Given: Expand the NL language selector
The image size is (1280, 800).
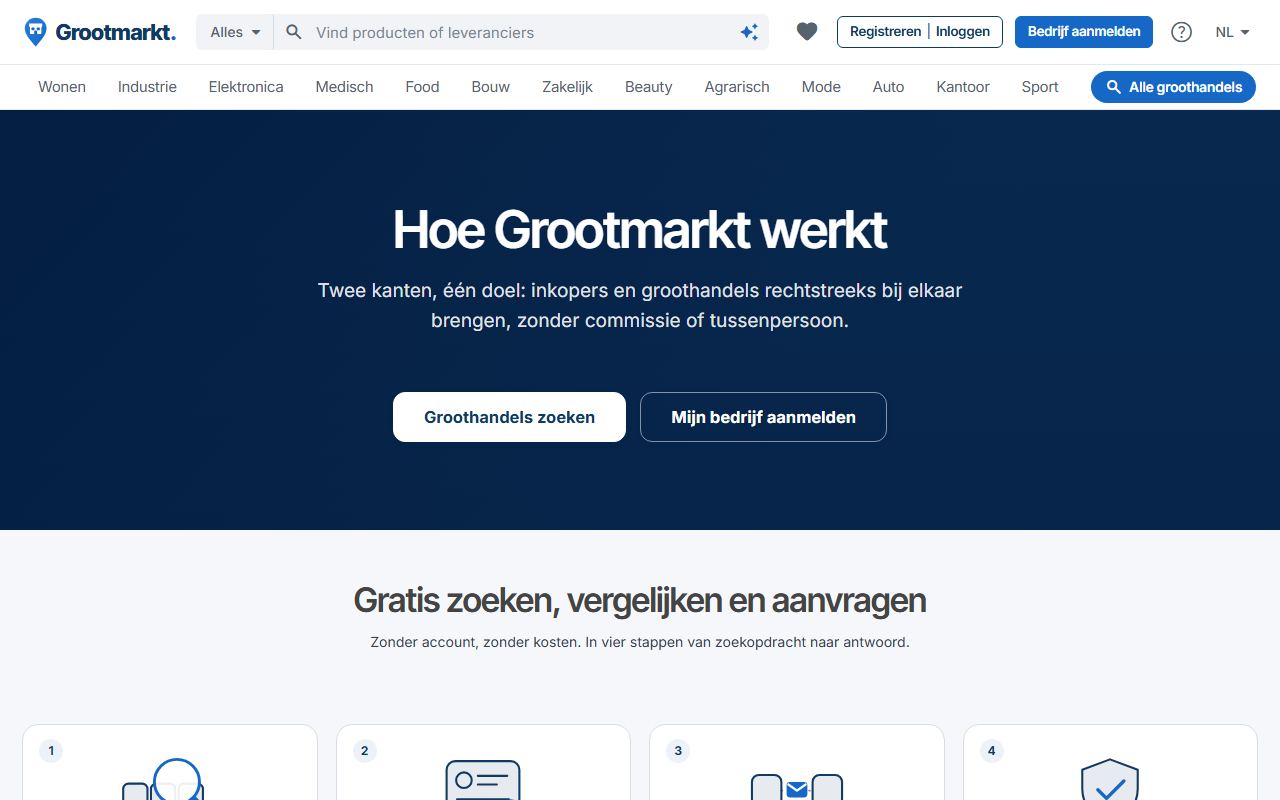Looking at the screenshot, I should [x=1232, y=32].
